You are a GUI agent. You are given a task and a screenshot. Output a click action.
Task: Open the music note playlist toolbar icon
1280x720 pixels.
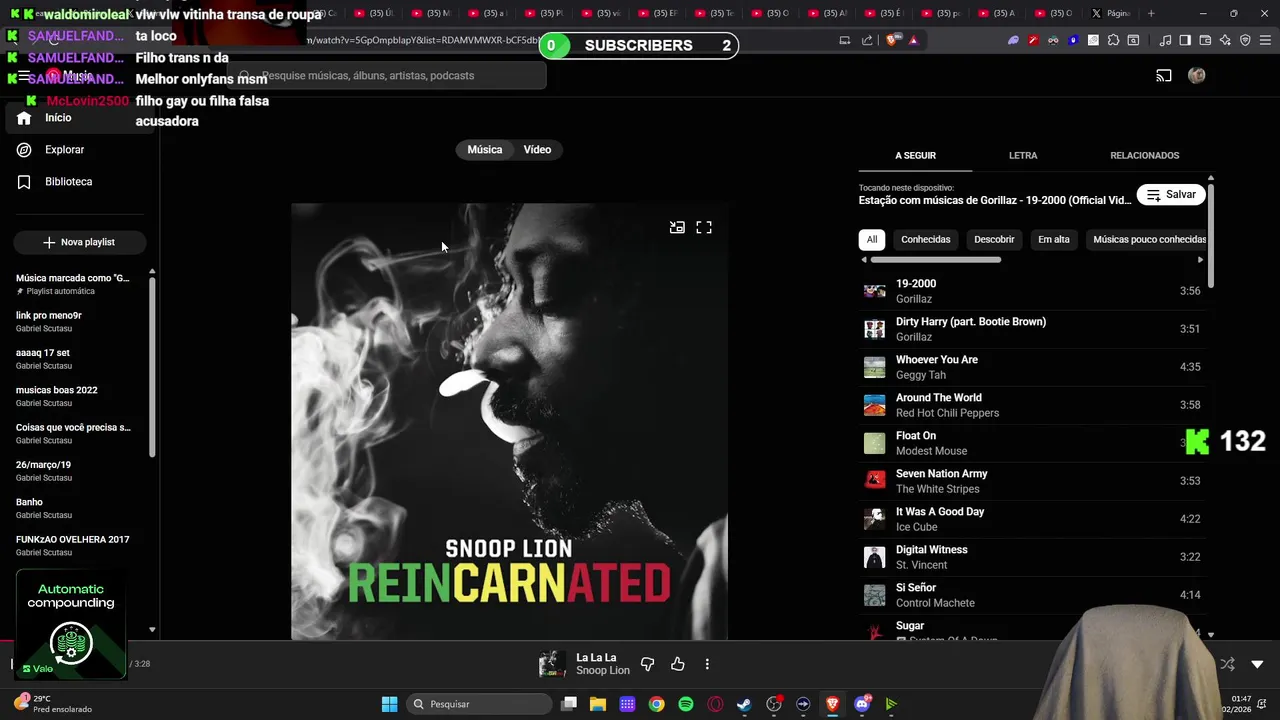[1165, 40]
